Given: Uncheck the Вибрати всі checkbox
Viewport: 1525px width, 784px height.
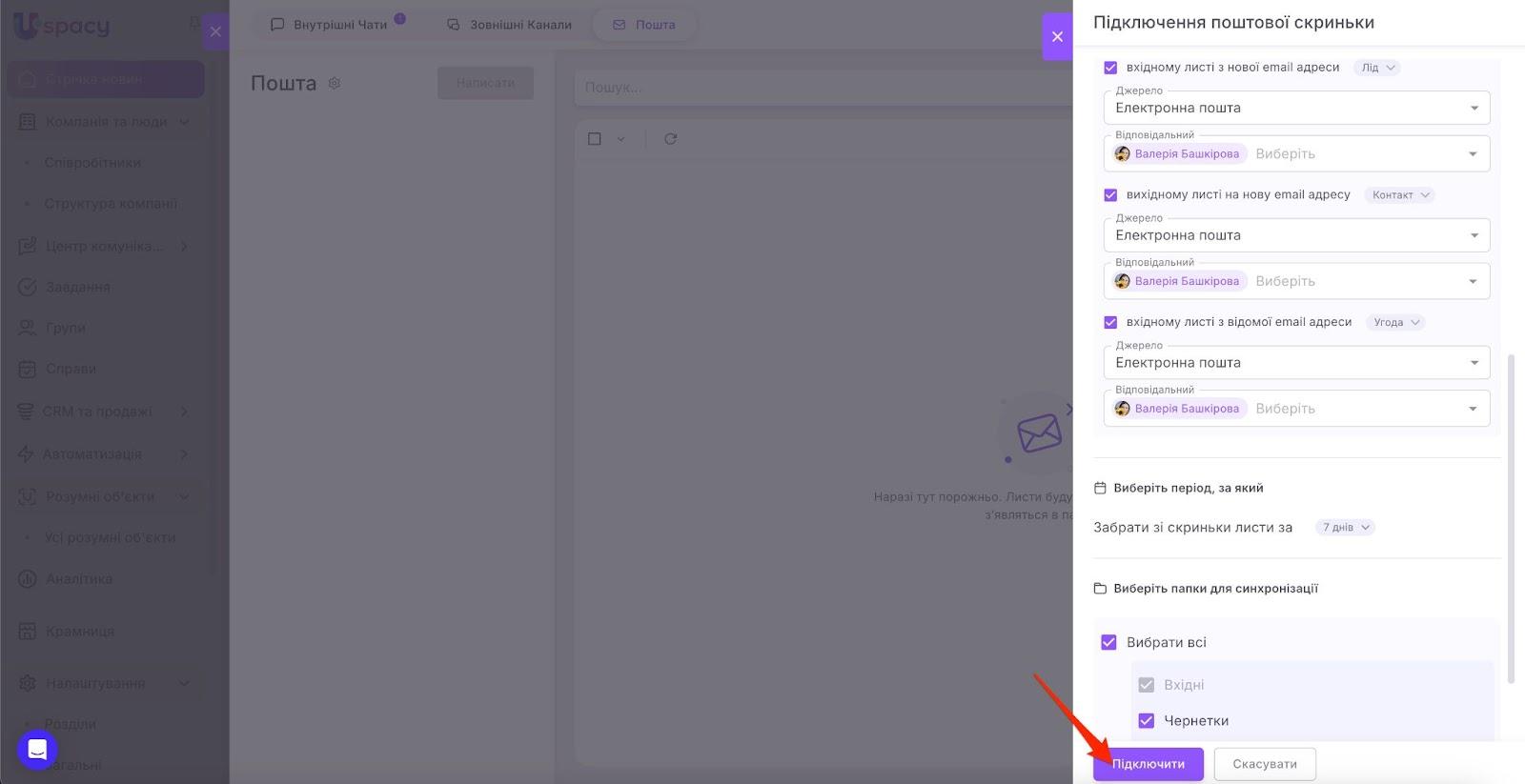Looking at the screenshot, I should coord(1108,643).
